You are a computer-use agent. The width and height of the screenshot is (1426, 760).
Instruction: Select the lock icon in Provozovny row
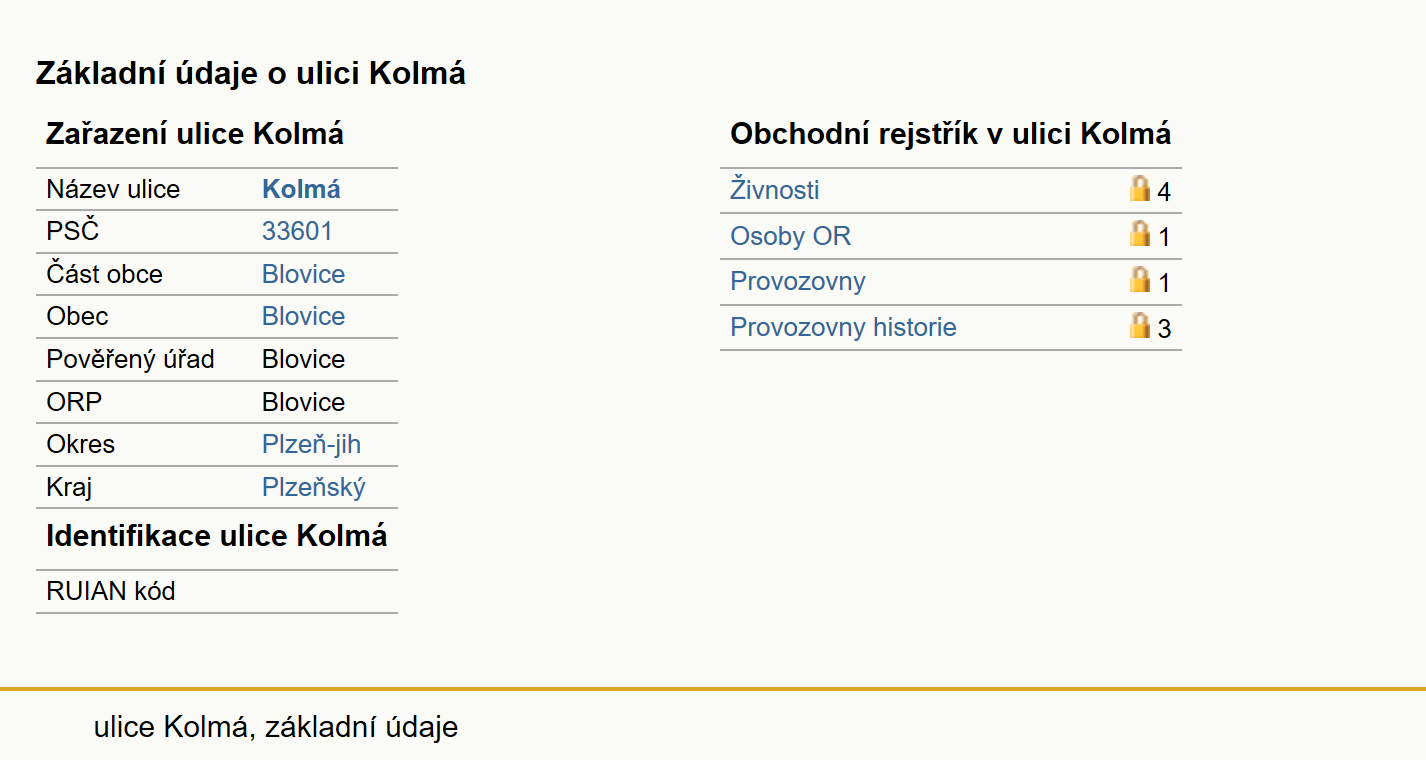(1140, 279)
